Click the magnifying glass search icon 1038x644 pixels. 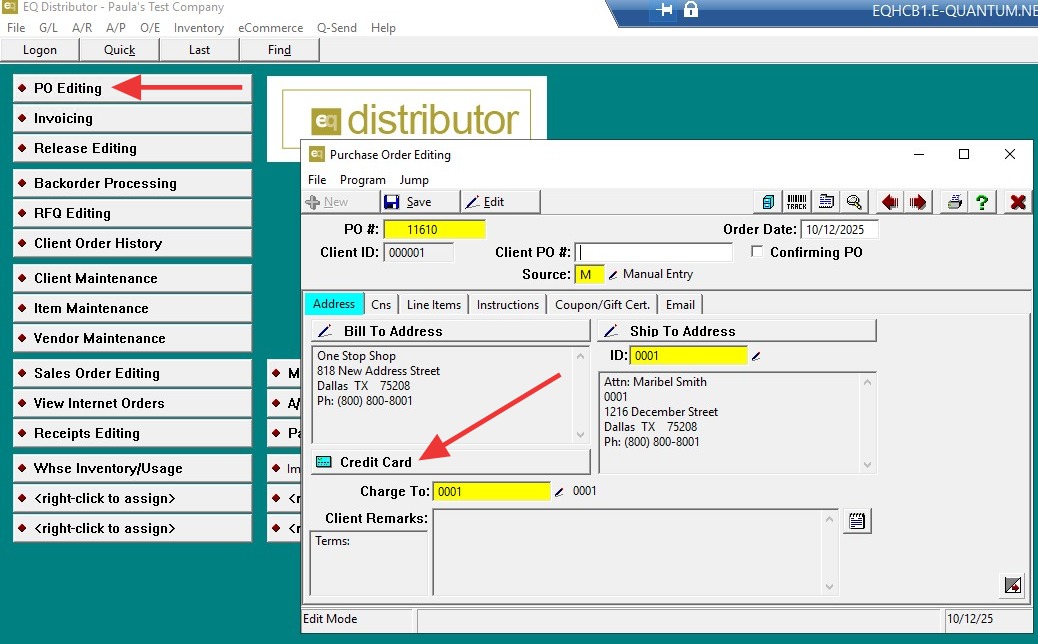point(854,202)
